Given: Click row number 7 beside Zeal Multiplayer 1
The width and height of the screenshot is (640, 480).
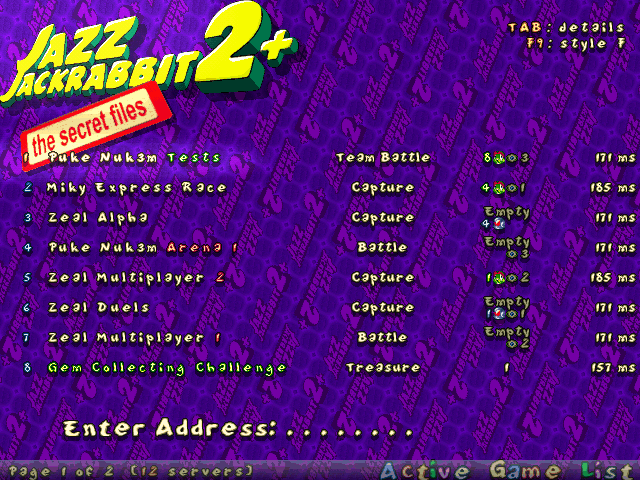Looking at the screenshot, I should tap(28, 338).
